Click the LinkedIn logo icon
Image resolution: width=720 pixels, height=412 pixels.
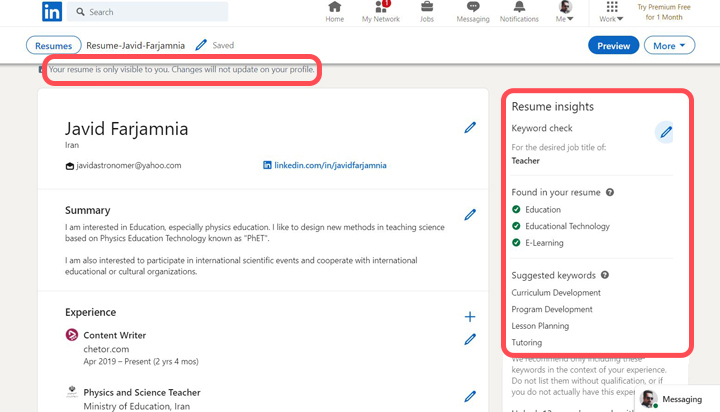click(52, 12)
